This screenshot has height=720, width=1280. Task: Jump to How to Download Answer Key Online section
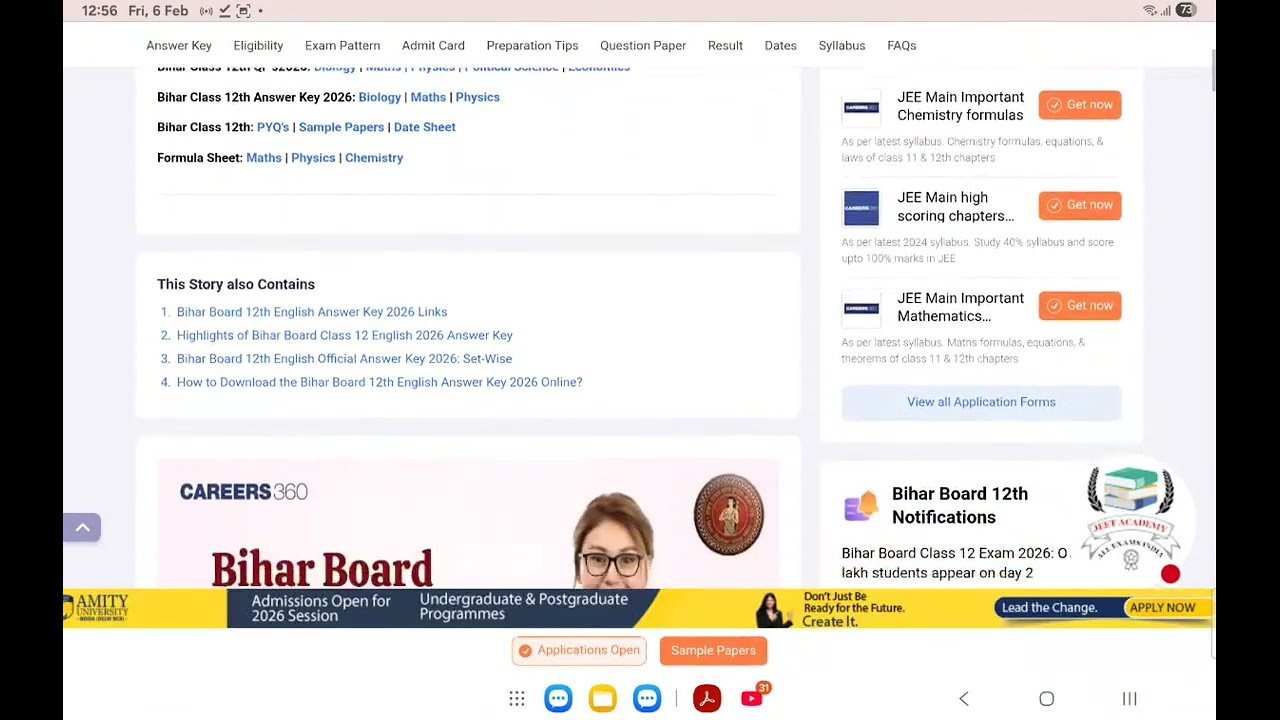coord(379,382)
